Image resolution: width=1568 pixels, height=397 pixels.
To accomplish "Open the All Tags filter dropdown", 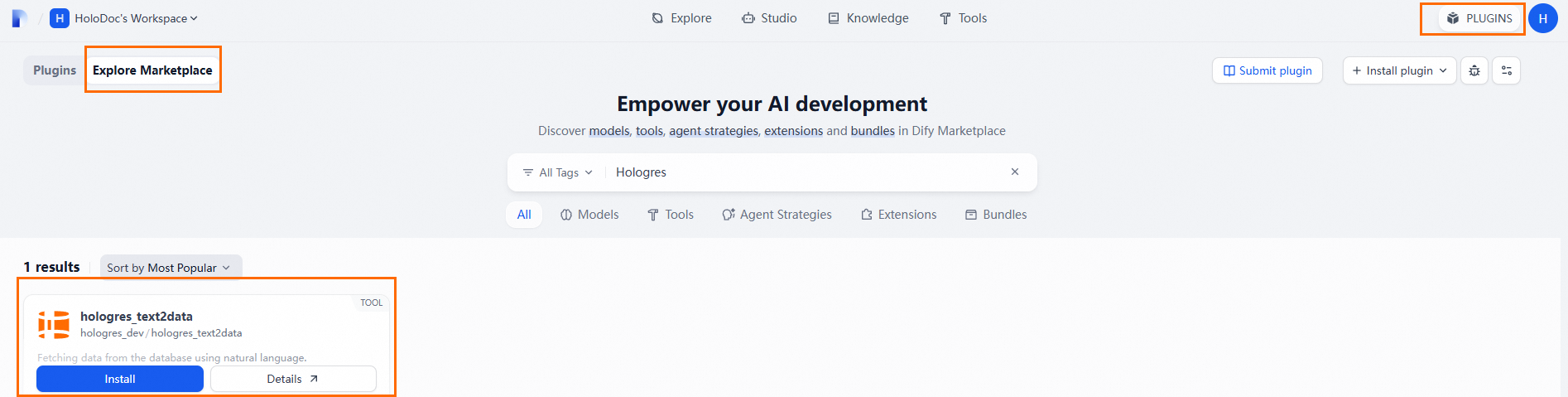I will 558,172.
